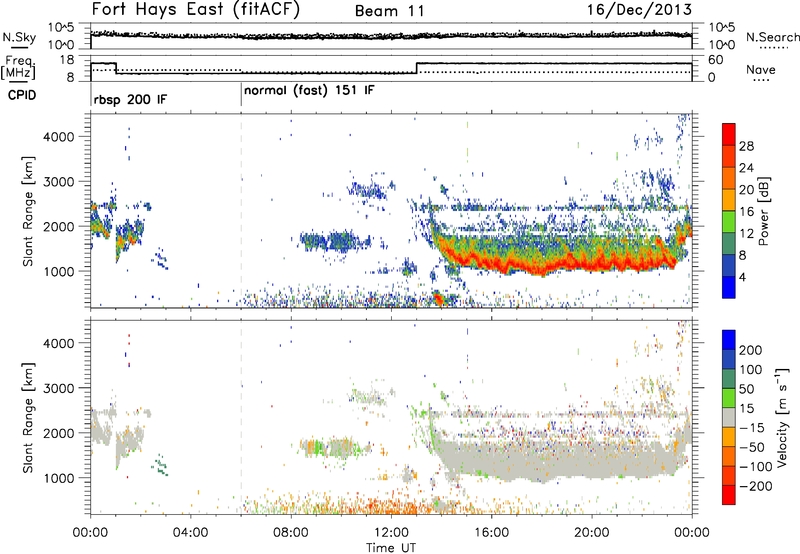This screenshot has height=554, width=800.
Task: Click the '18' tick on frequency axis
Action: pos(67,60)
